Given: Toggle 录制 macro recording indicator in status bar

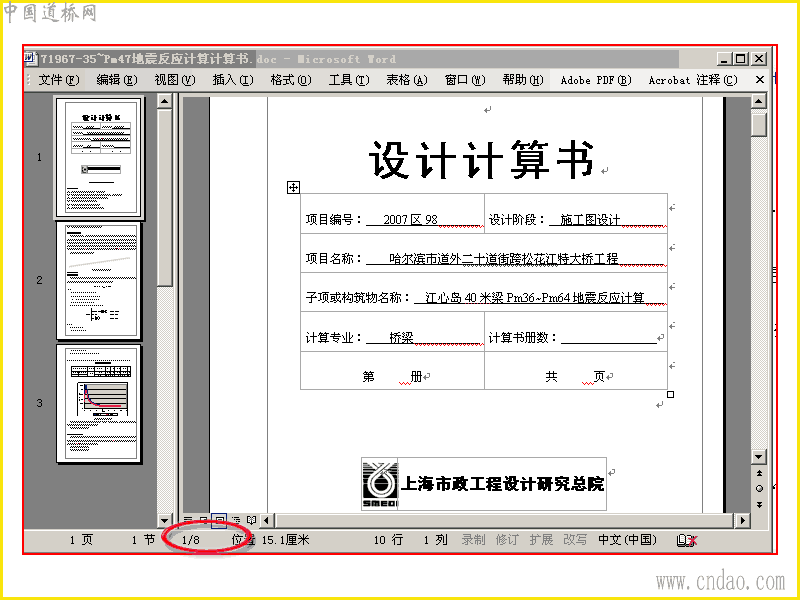Looking at the screenshot, I should (473, 540).
